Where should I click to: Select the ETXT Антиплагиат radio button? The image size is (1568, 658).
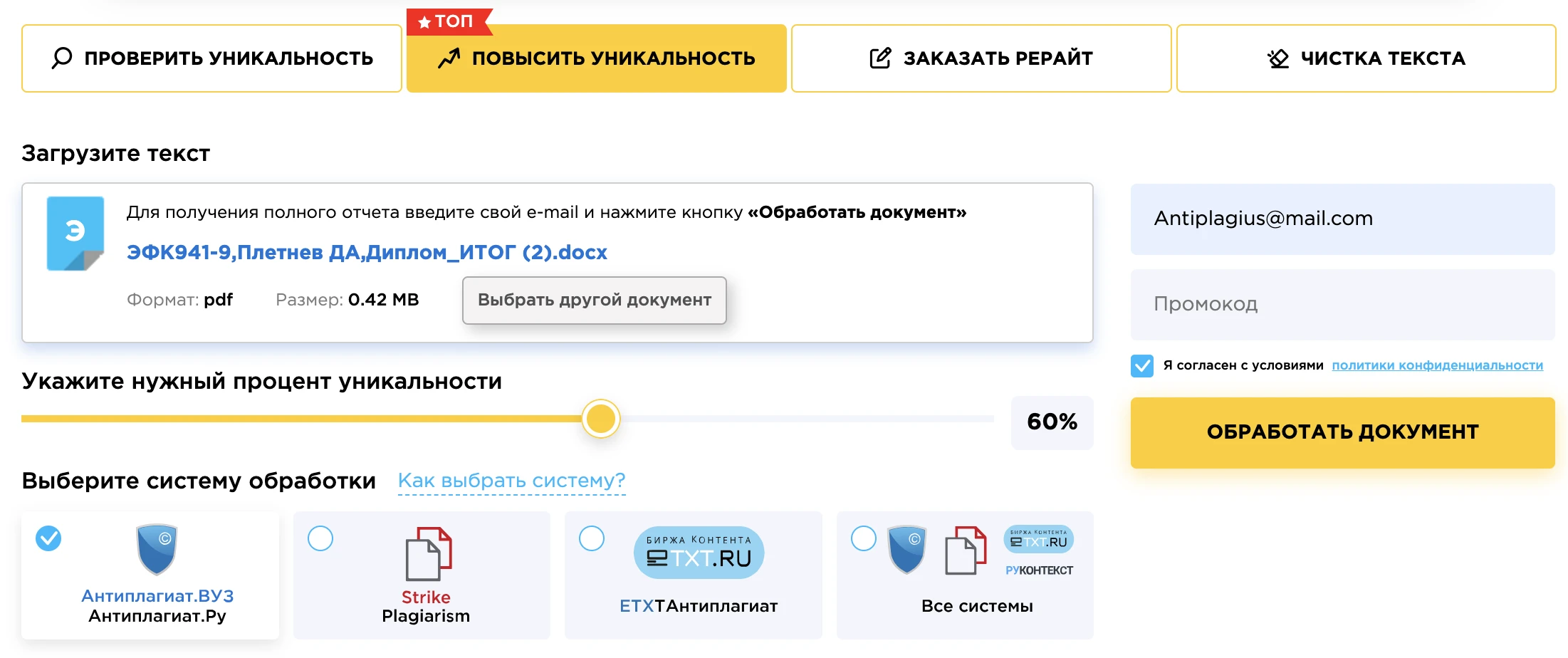592,540
